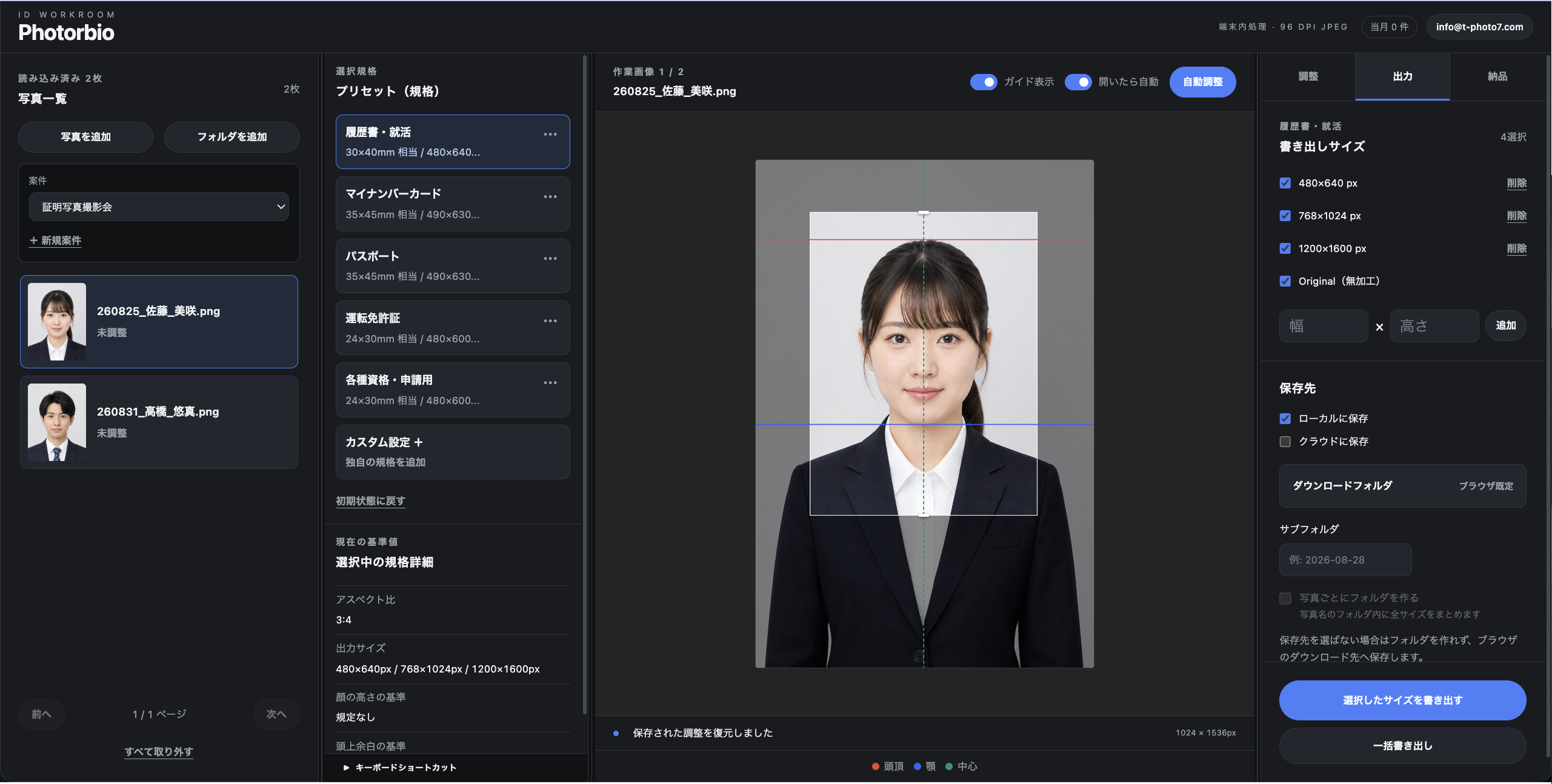The image size is (1552, 784).
Task: Open options menu for マイナンバーカード preset
Action: (550, 197)
